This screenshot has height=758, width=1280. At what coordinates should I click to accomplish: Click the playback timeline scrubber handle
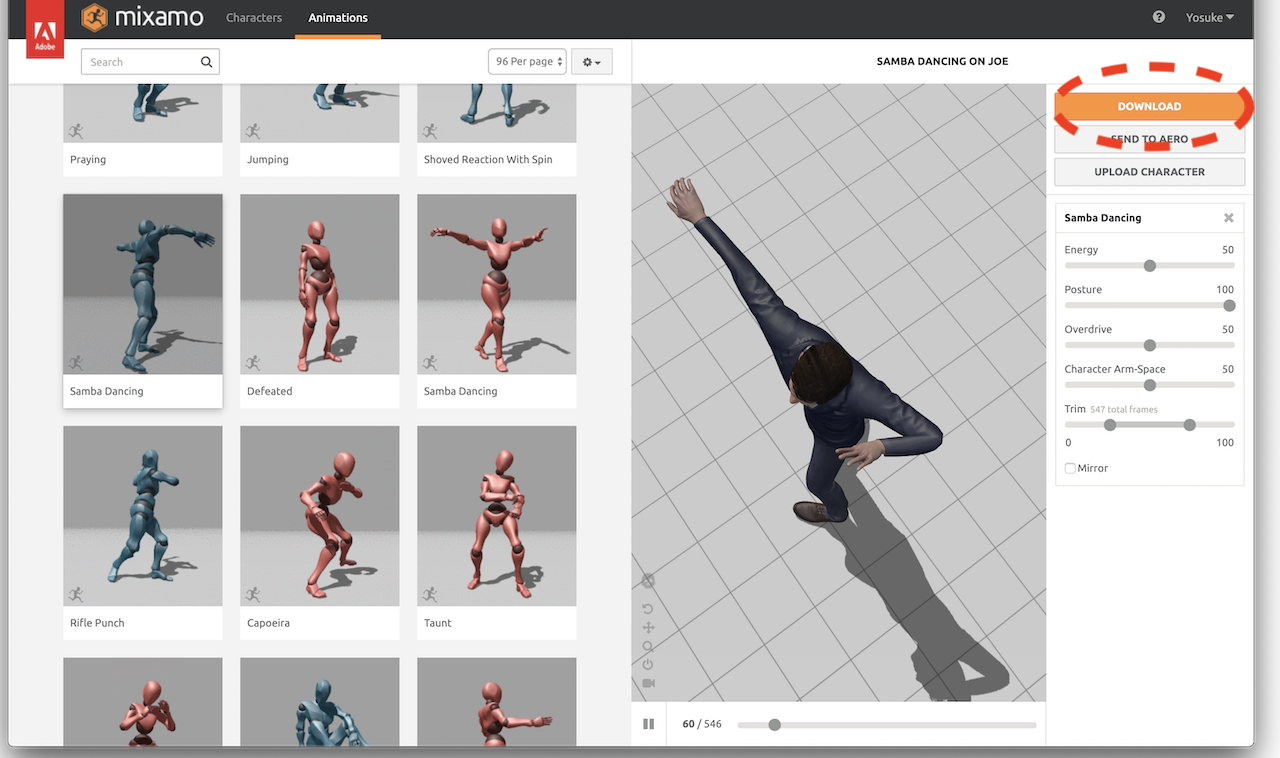pyautogui.click(x=774, y=725)
